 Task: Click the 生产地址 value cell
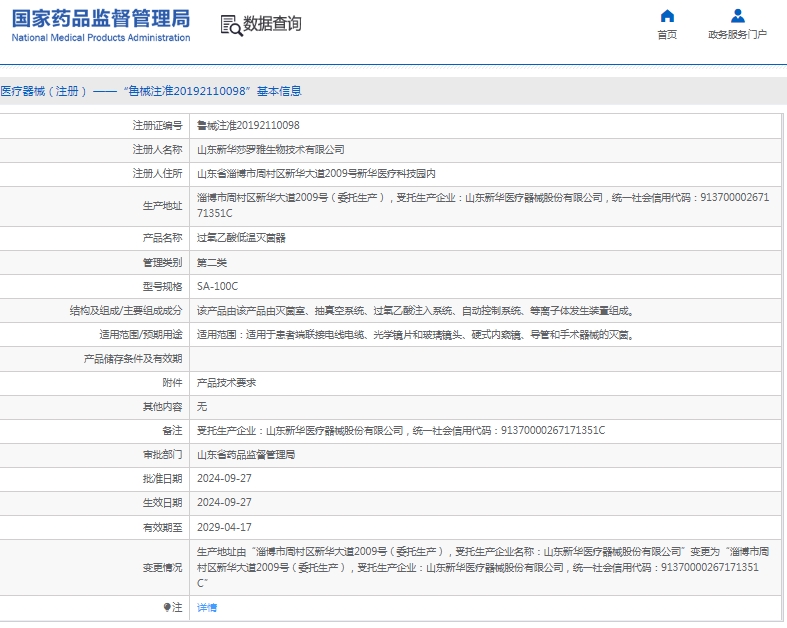click(483, 206)
